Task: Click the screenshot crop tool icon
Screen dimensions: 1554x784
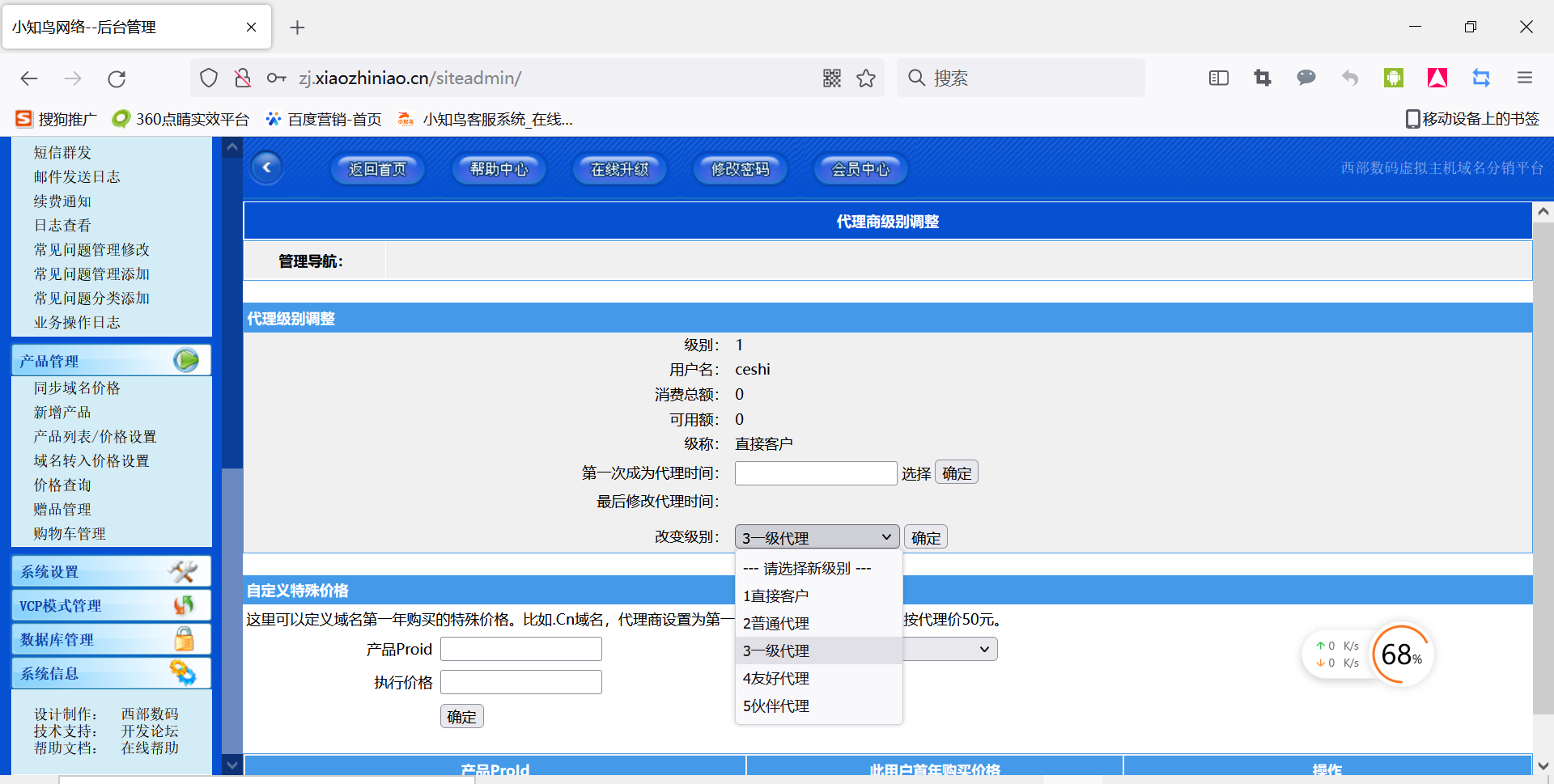Action: (x=1263, y=78)
